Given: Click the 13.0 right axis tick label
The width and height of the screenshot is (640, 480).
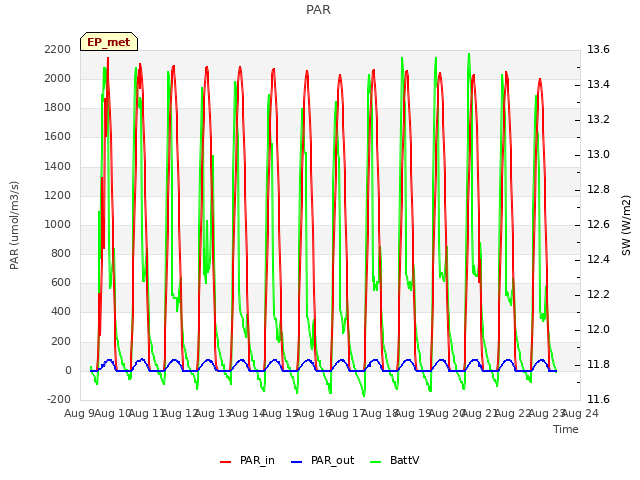Looking at the screenshot, I should click(598, 154).
